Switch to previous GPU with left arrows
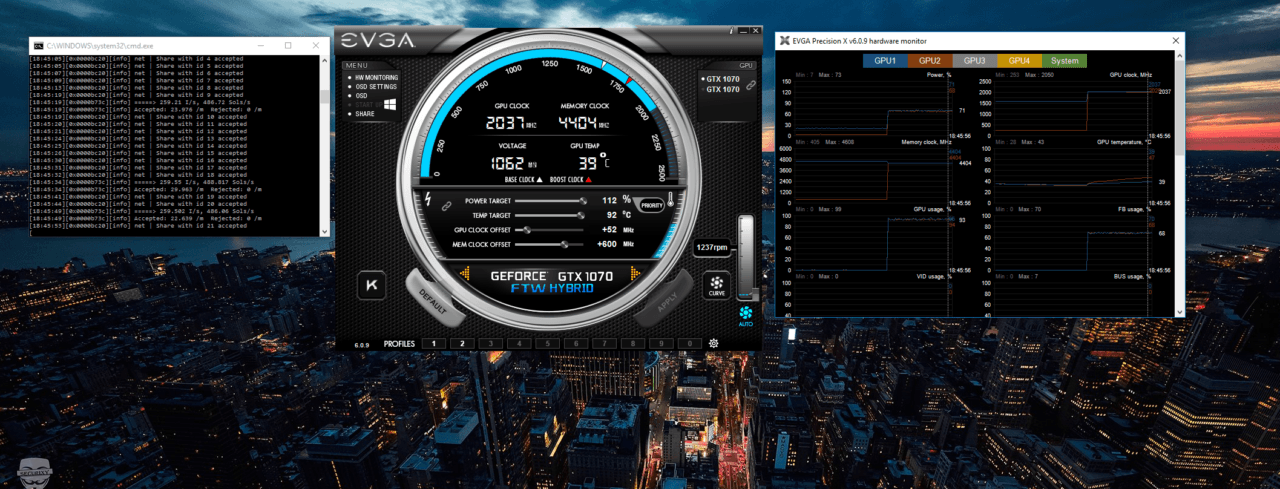 click(x=467, y=274)
